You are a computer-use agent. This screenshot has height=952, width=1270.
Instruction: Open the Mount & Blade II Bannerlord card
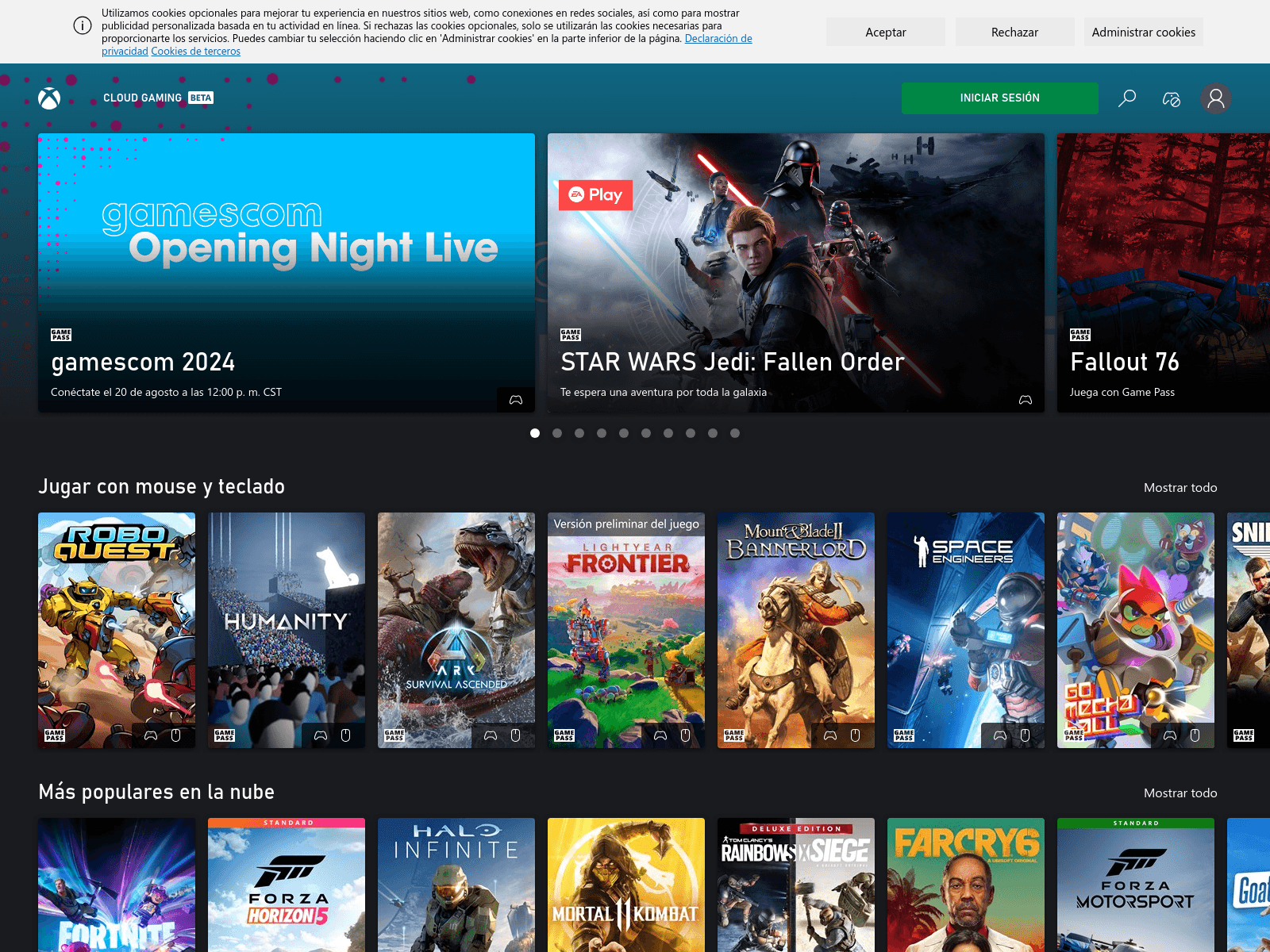(x=796, y=630)
